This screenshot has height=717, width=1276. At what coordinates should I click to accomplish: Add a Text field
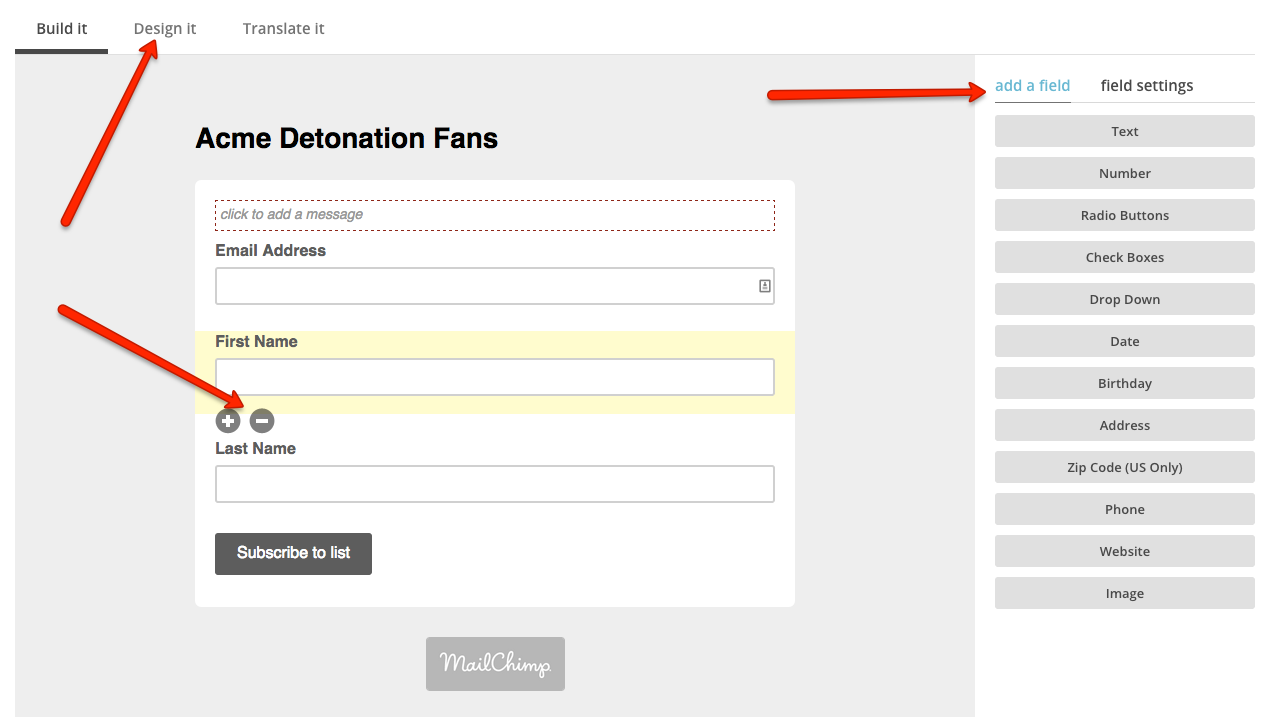click(1125, 131)
